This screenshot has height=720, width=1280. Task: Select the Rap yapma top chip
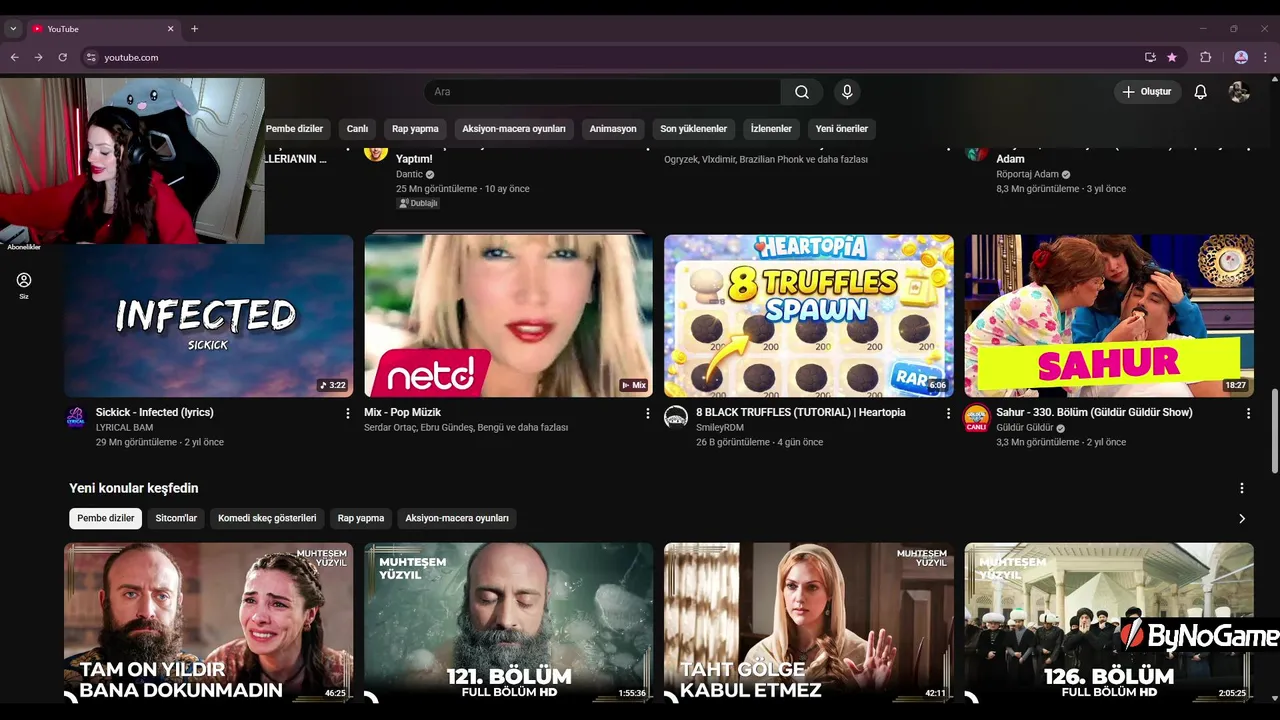tap(415, 129)
